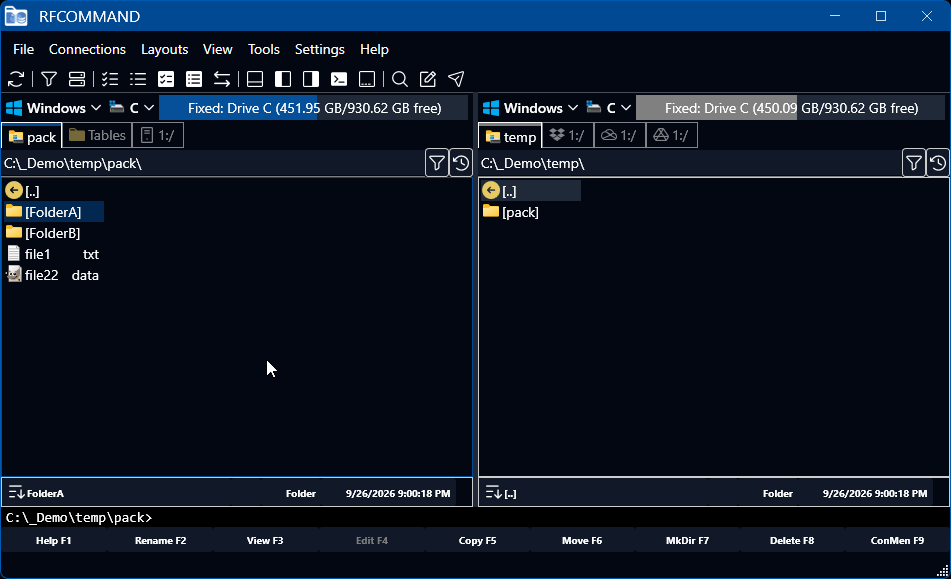Click the ConMen F9 button

898,540
